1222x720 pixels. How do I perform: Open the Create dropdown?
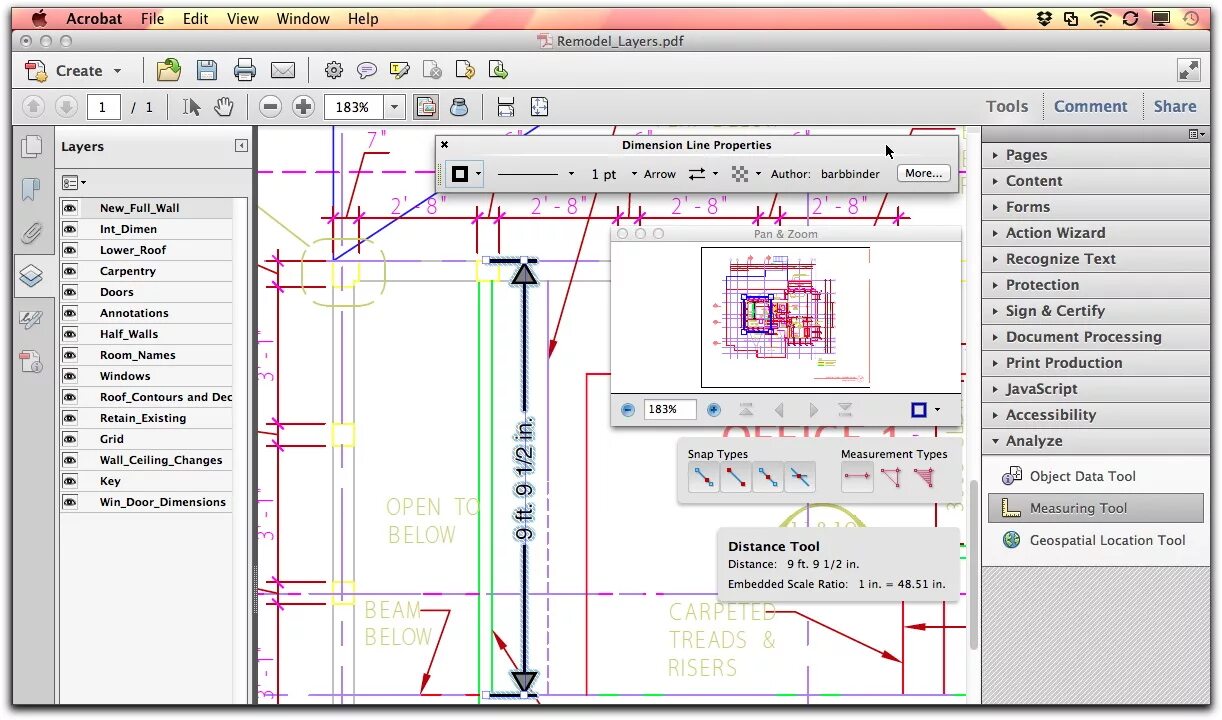[74, 71]
